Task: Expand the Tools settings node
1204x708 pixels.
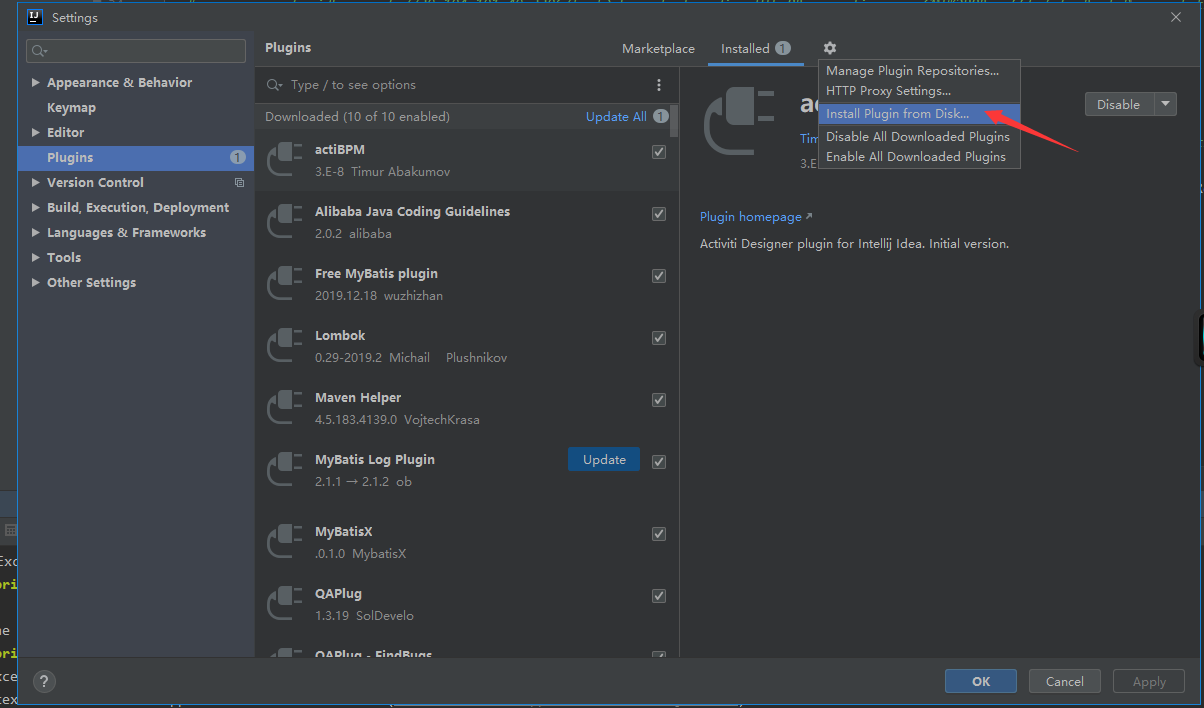Action: tap(36, 258)
